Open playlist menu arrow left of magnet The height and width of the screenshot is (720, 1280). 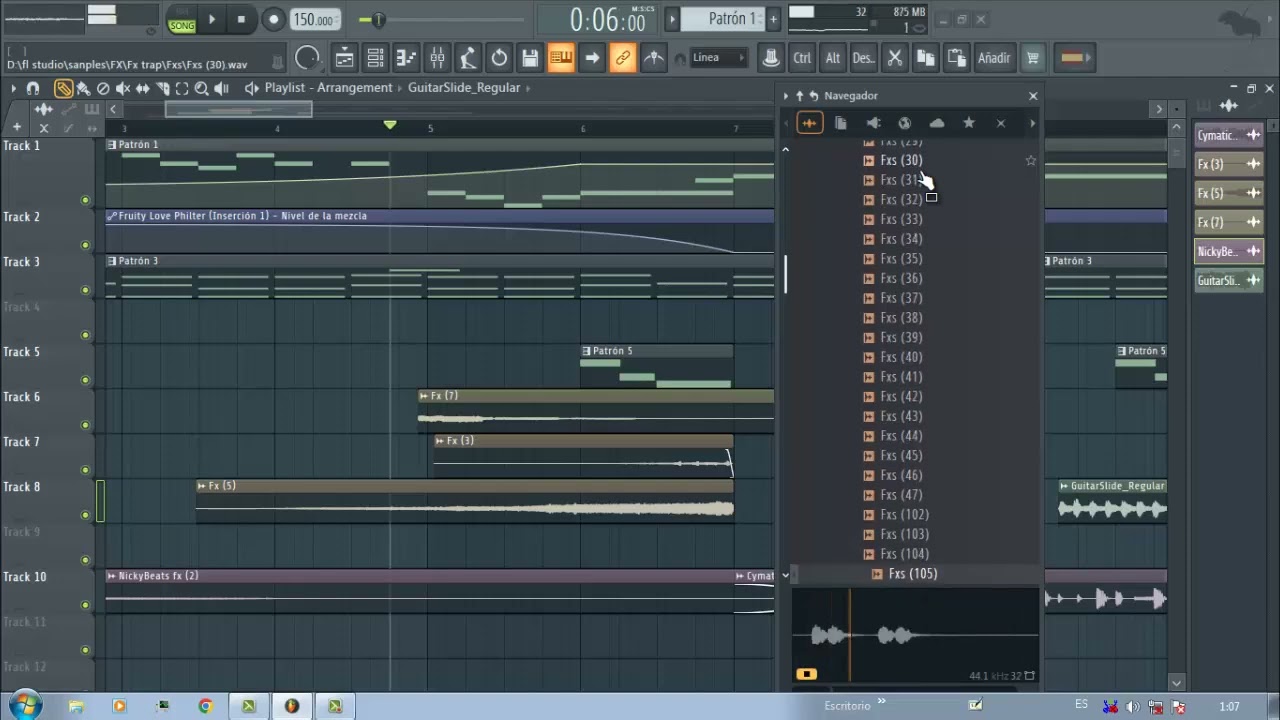pyautogui.click(x=13, y=88)
